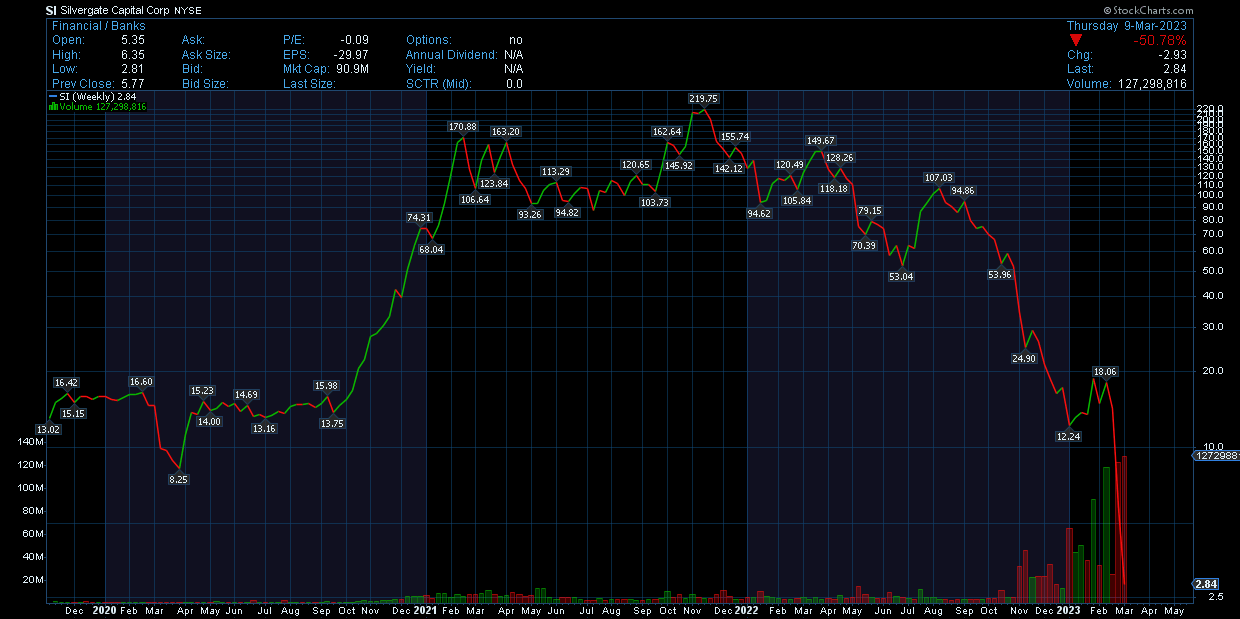The width and height of the screenshot is (1240, 619).
Task: Click the date Thursday 9-Mar-2023
Action: (x=1126, y=26)
